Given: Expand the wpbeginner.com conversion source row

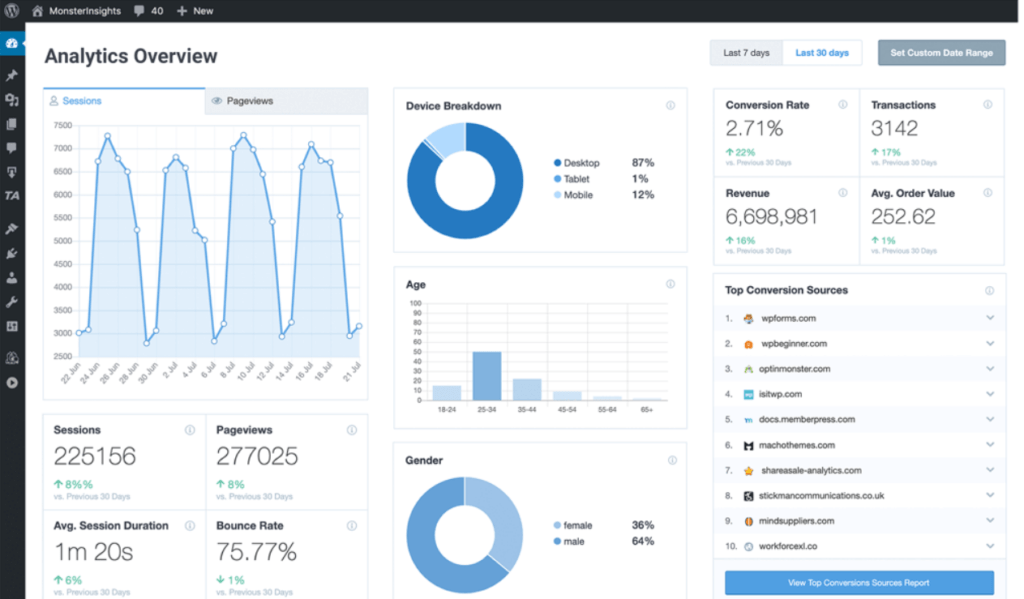Looking at the screenshot, I should pos(989,343).
